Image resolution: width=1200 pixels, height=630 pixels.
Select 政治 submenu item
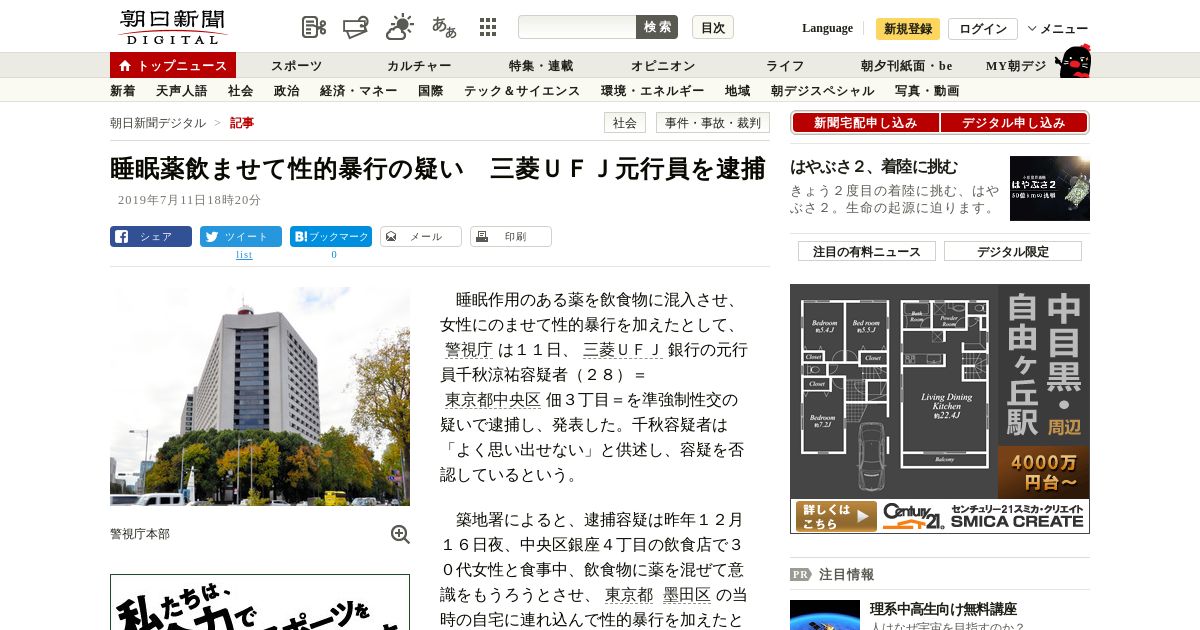click(287, 91)
